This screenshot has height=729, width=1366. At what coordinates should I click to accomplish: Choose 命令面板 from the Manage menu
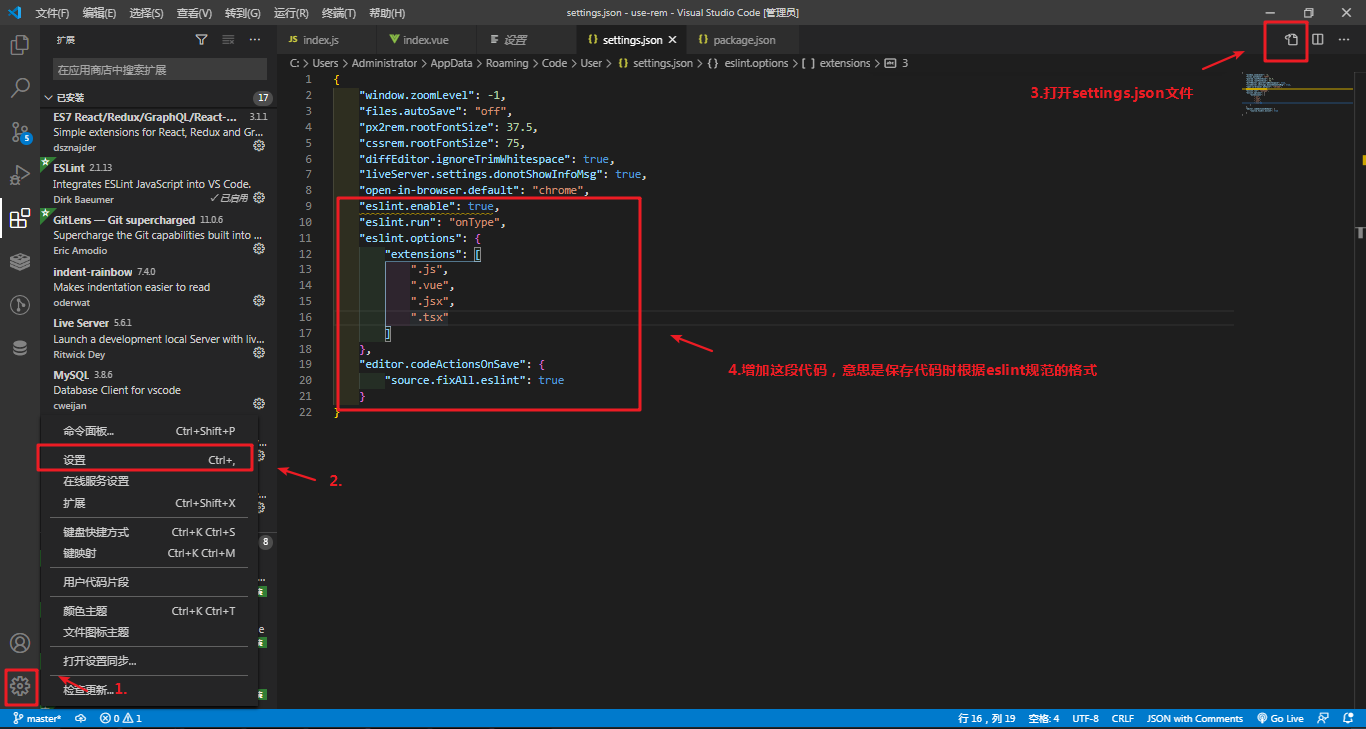pos(149,431)
